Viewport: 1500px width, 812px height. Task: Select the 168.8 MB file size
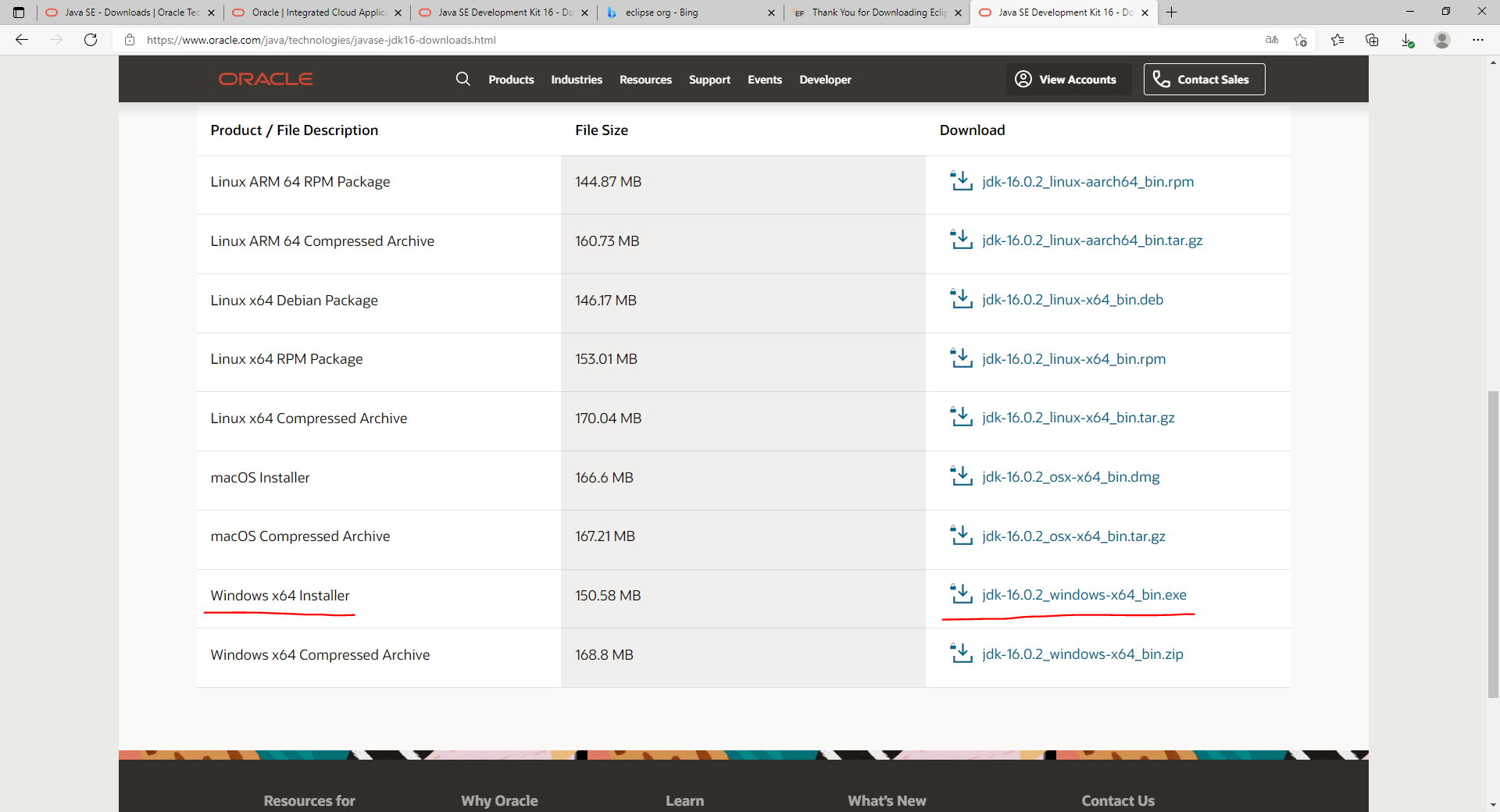click(604, 654)
